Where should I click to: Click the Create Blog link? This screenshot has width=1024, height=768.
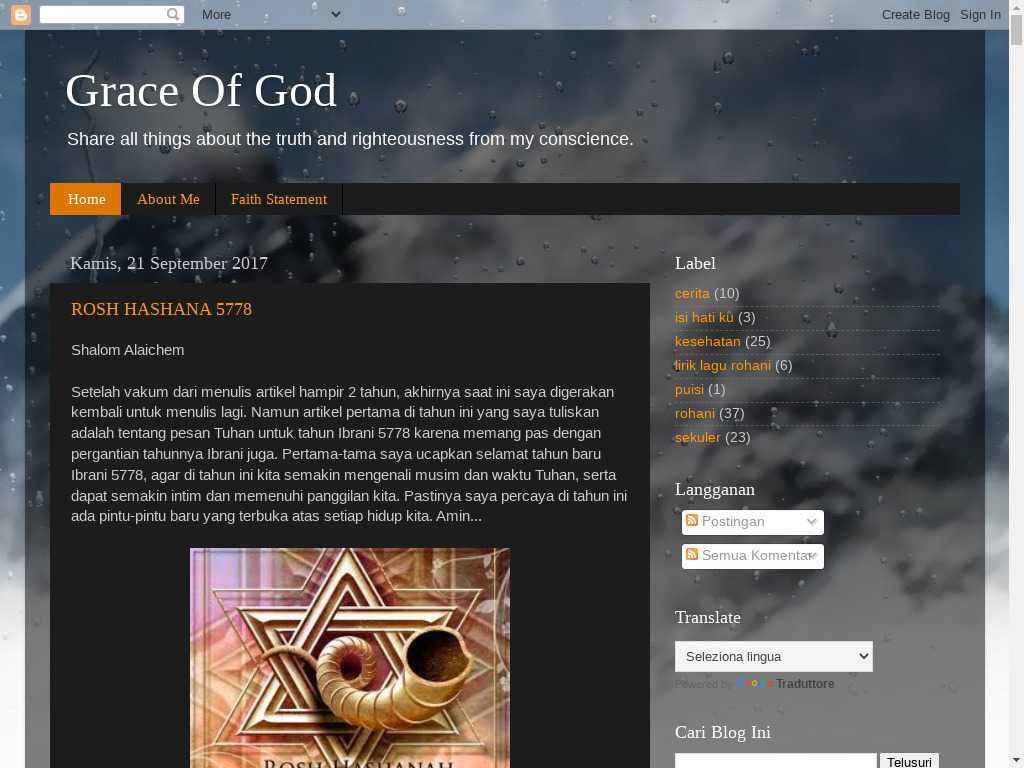(916, 14)
